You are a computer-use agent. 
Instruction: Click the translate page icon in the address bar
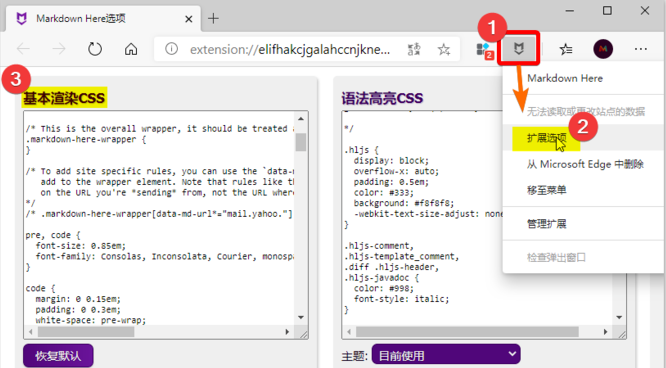[414, 50]
